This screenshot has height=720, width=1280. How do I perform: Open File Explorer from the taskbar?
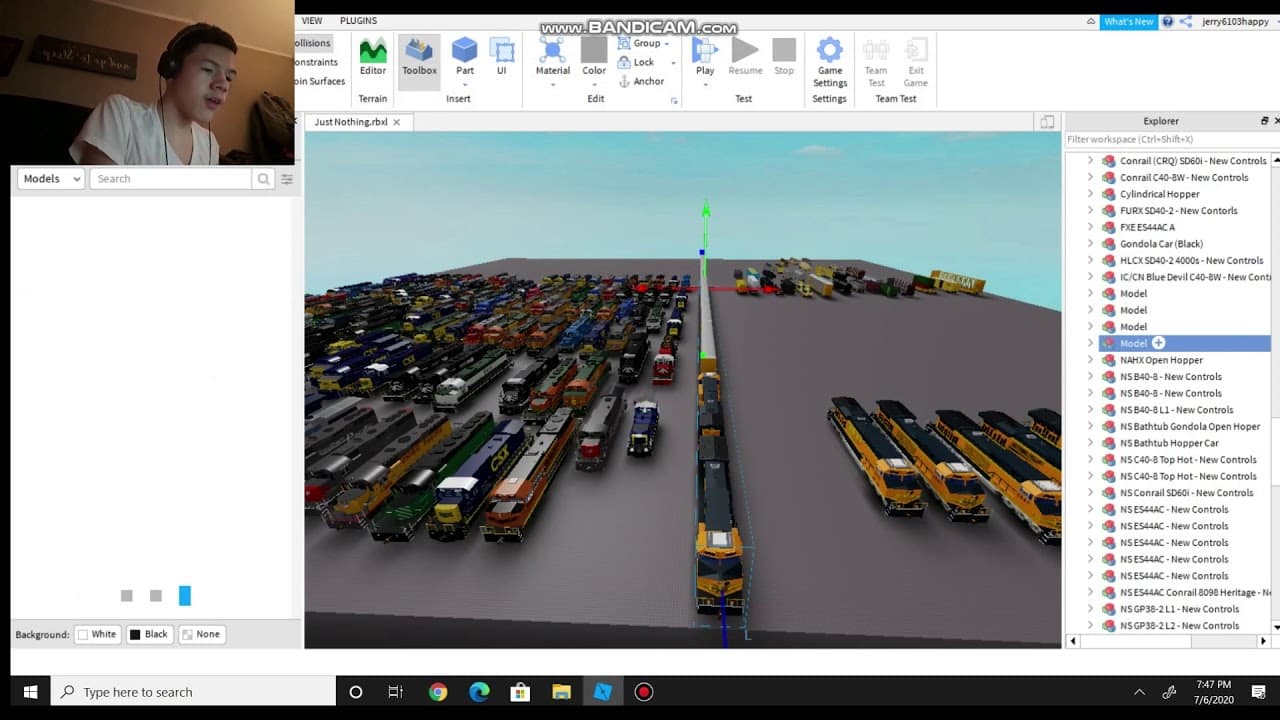561,692
